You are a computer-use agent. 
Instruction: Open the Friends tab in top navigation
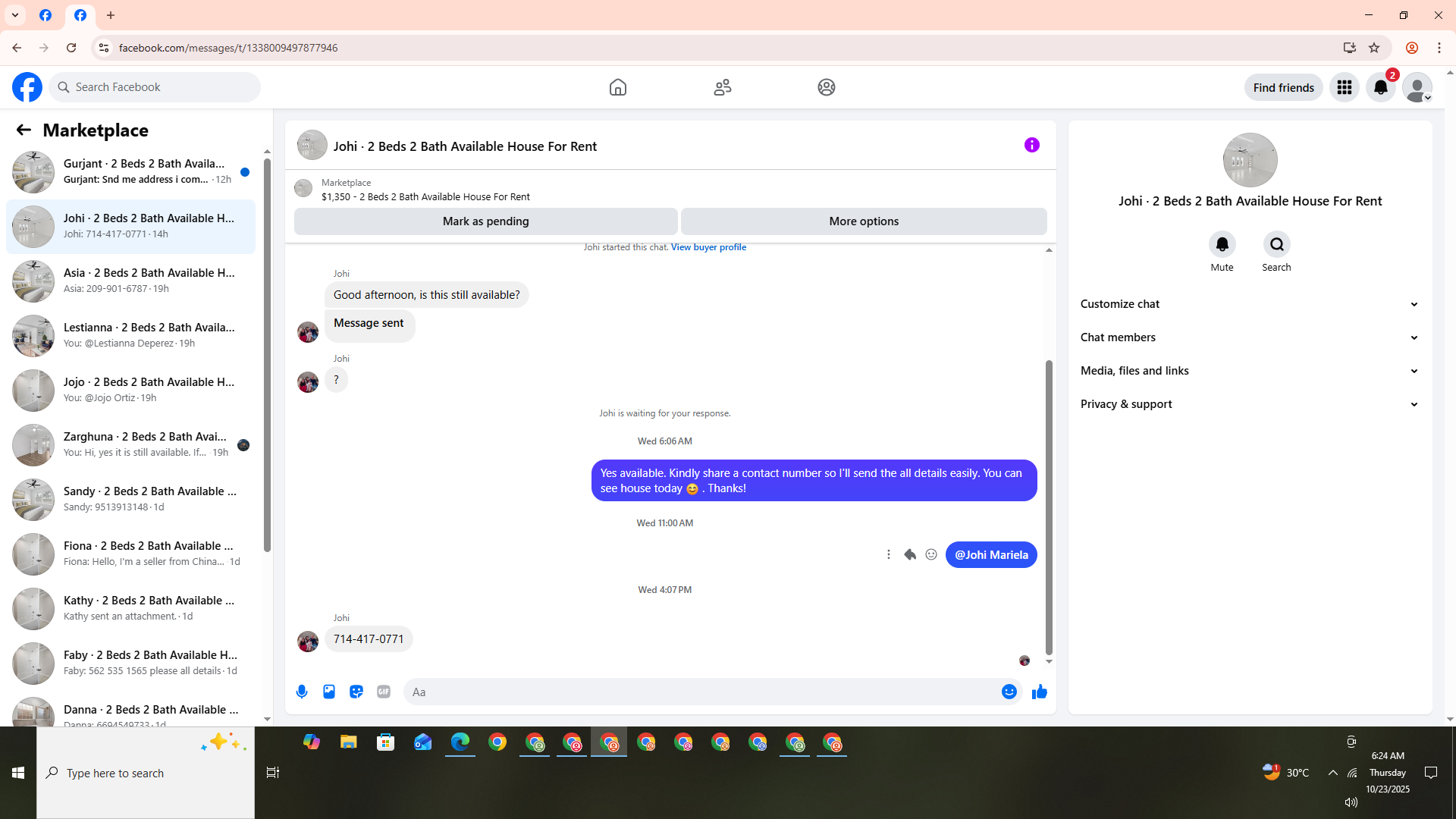click(722, 87)
